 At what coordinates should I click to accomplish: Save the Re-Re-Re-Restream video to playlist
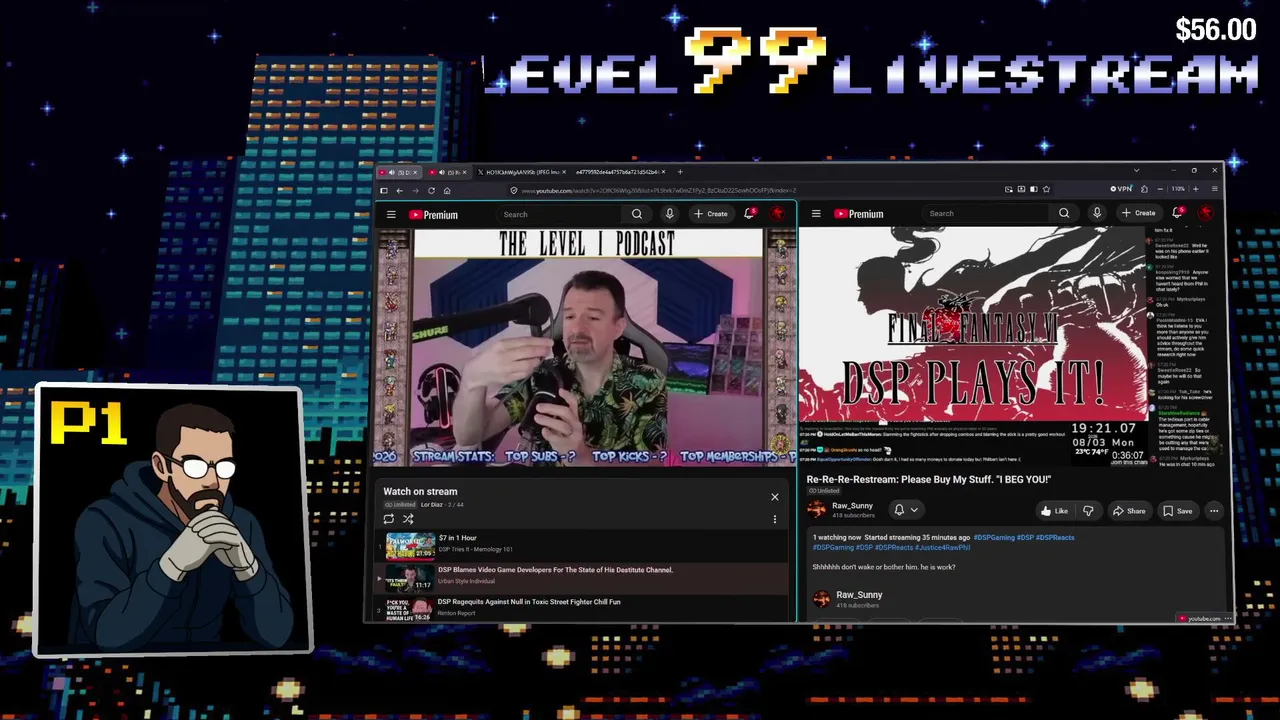click(1177, 511)
